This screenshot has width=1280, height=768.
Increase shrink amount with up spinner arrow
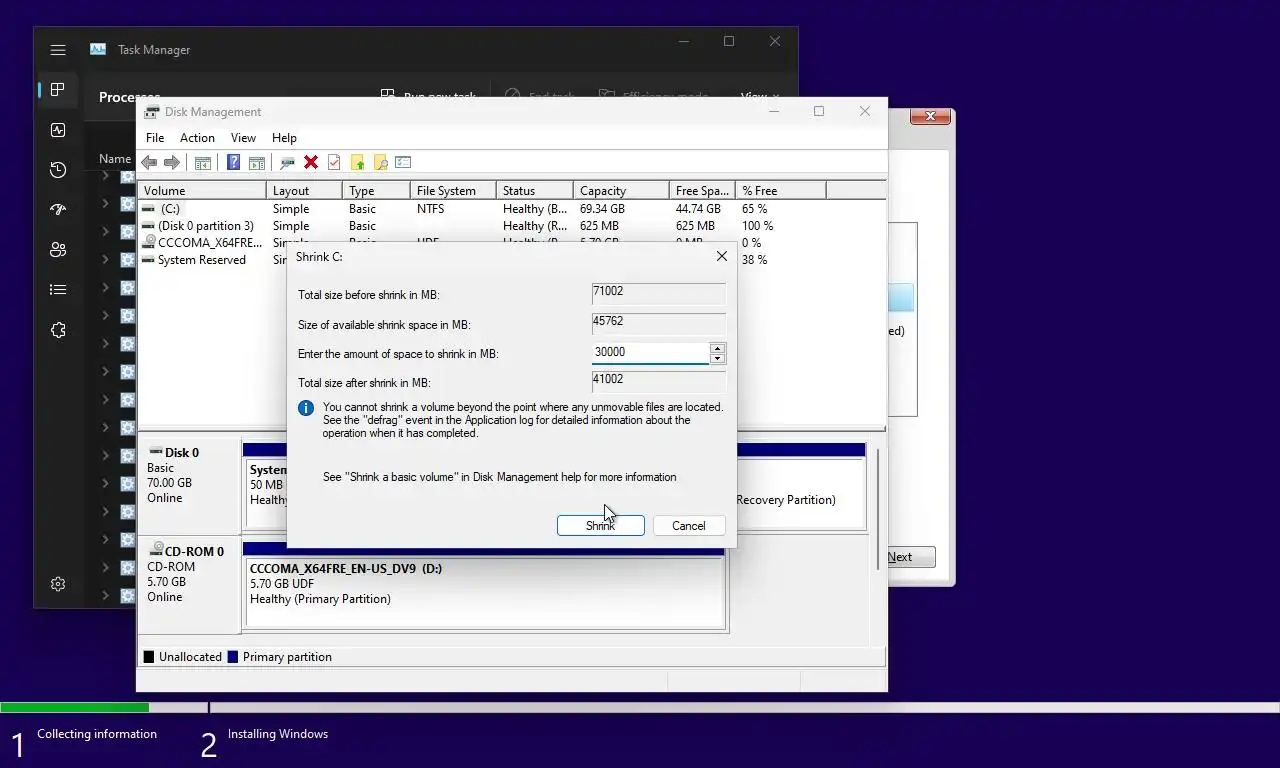[717, 347]
